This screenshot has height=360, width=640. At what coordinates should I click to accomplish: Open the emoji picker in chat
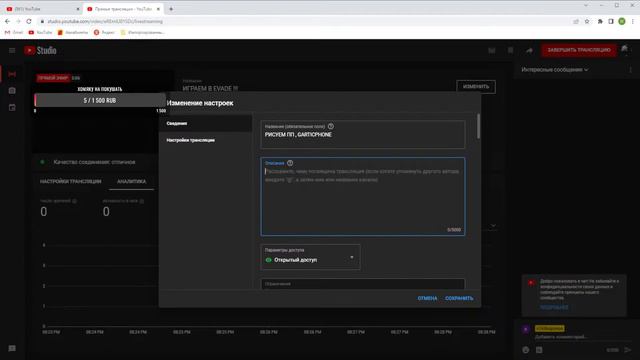point(526,350)
